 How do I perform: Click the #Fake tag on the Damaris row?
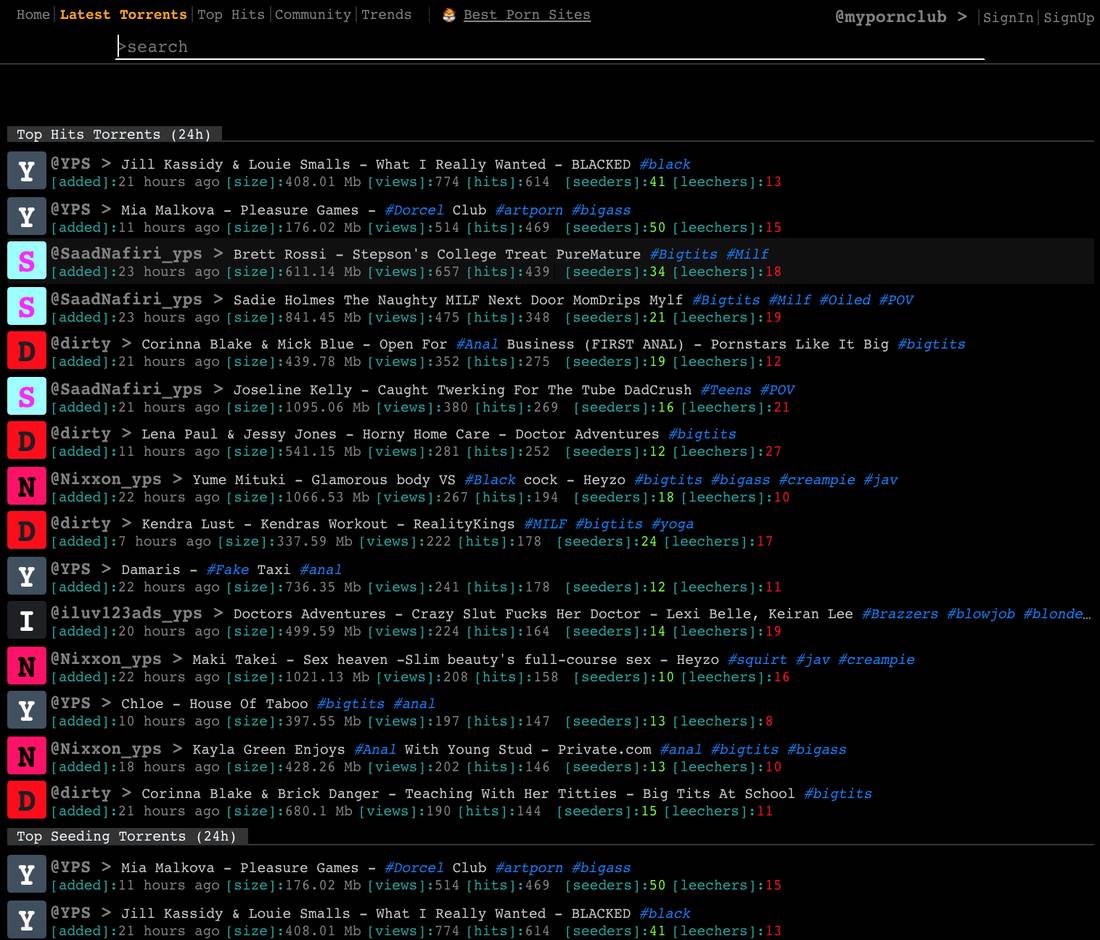click(227, 570)
